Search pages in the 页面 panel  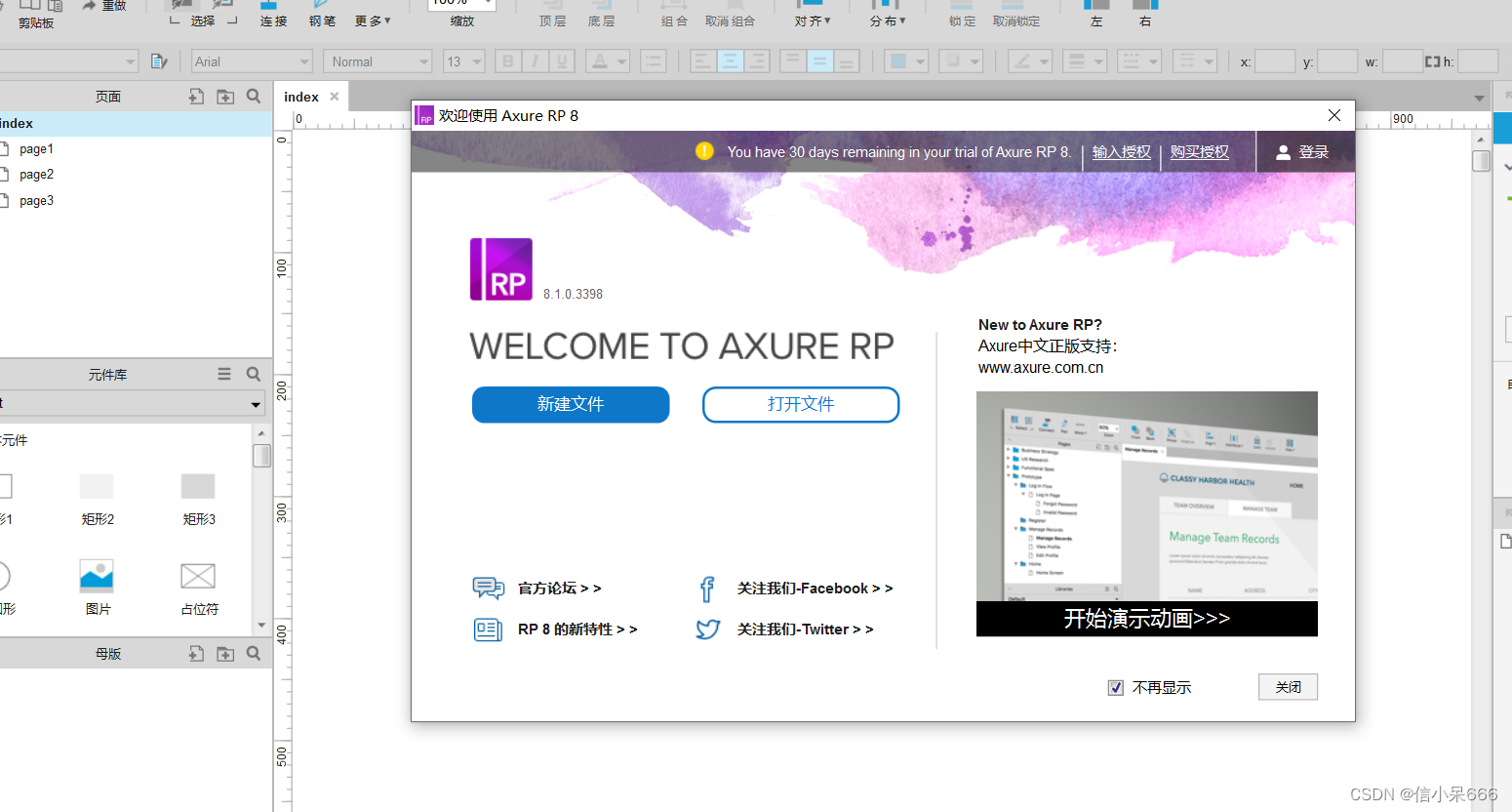254,96
